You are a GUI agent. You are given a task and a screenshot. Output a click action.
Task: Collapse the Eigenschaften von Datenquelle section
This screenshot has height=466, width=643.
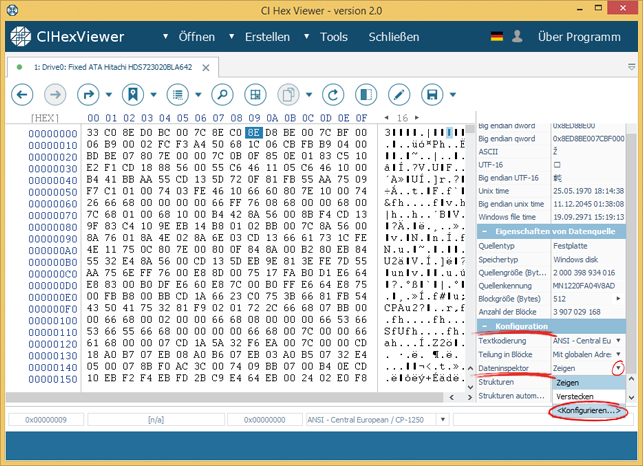(484, 232)
